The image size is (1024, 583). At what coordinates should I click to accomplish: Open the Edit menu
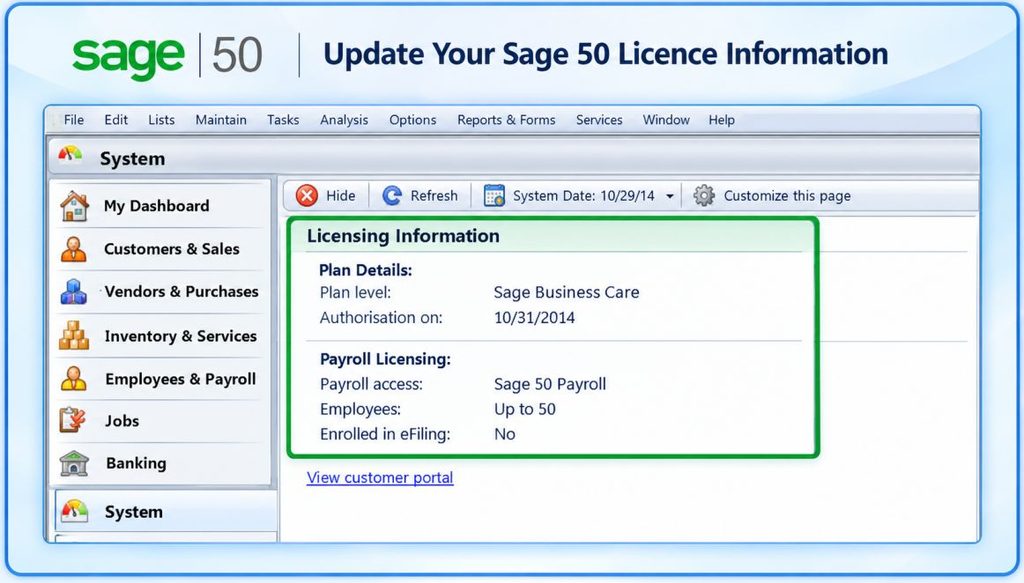116,119
